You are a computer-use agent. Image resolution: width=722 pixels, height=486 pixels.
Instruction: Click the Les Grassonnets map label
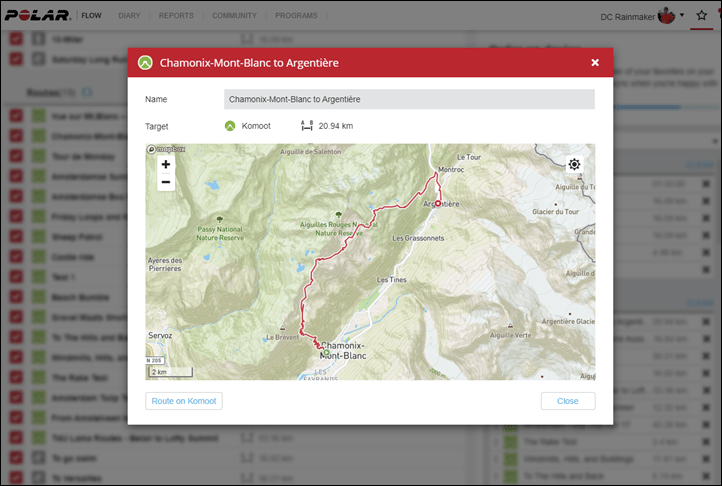click(418, 238)
